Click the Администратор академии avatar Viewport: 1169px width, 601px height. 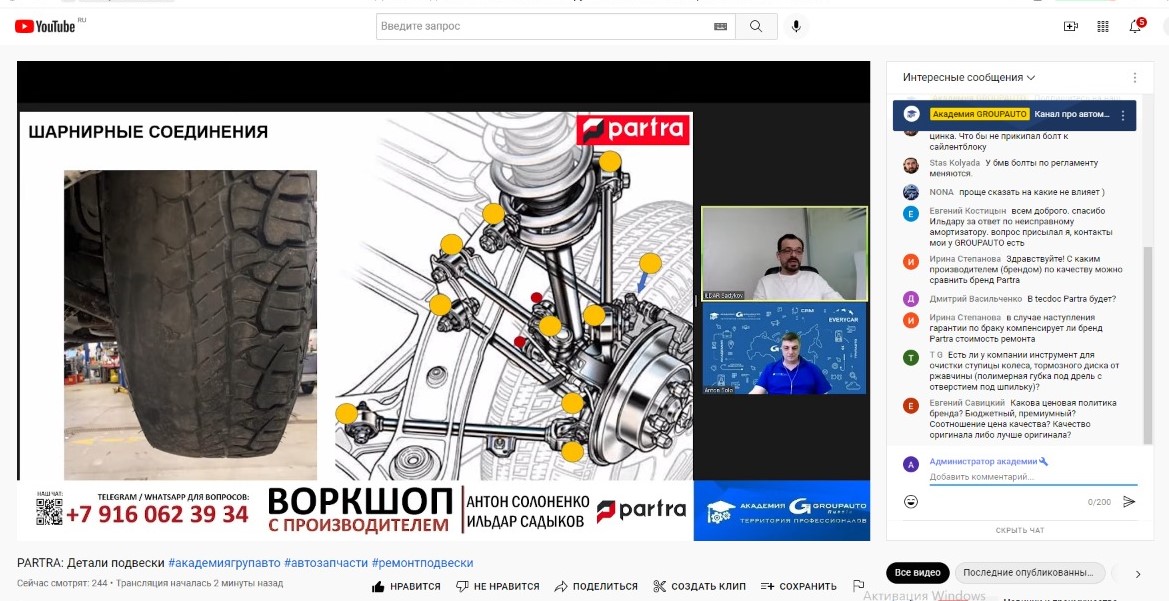[x=910, y=464]
